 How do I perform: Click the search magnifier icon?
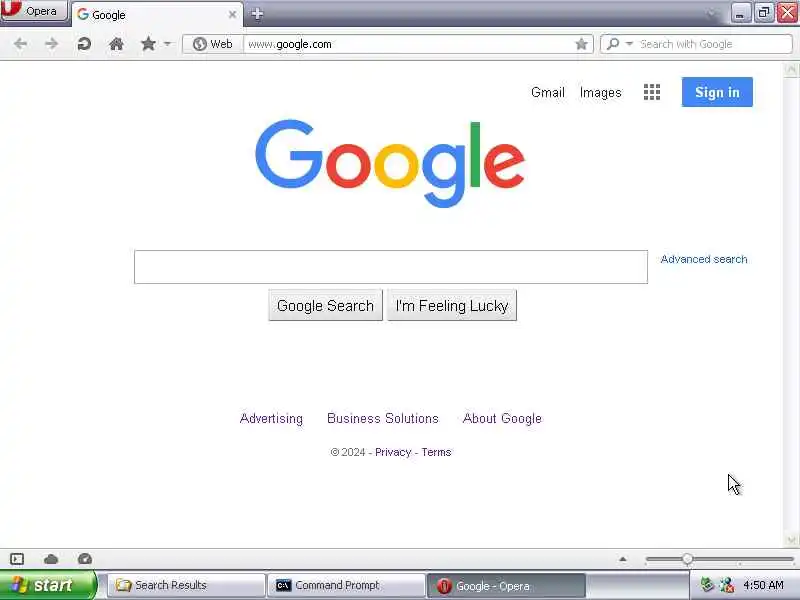point(613,44)
